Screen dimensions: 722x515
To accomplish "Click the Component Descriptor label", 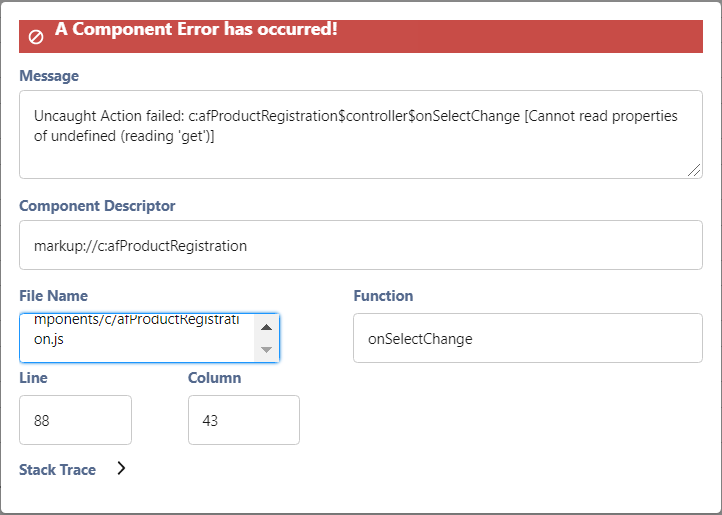I will pyautogui.click(x=97, y=206).
